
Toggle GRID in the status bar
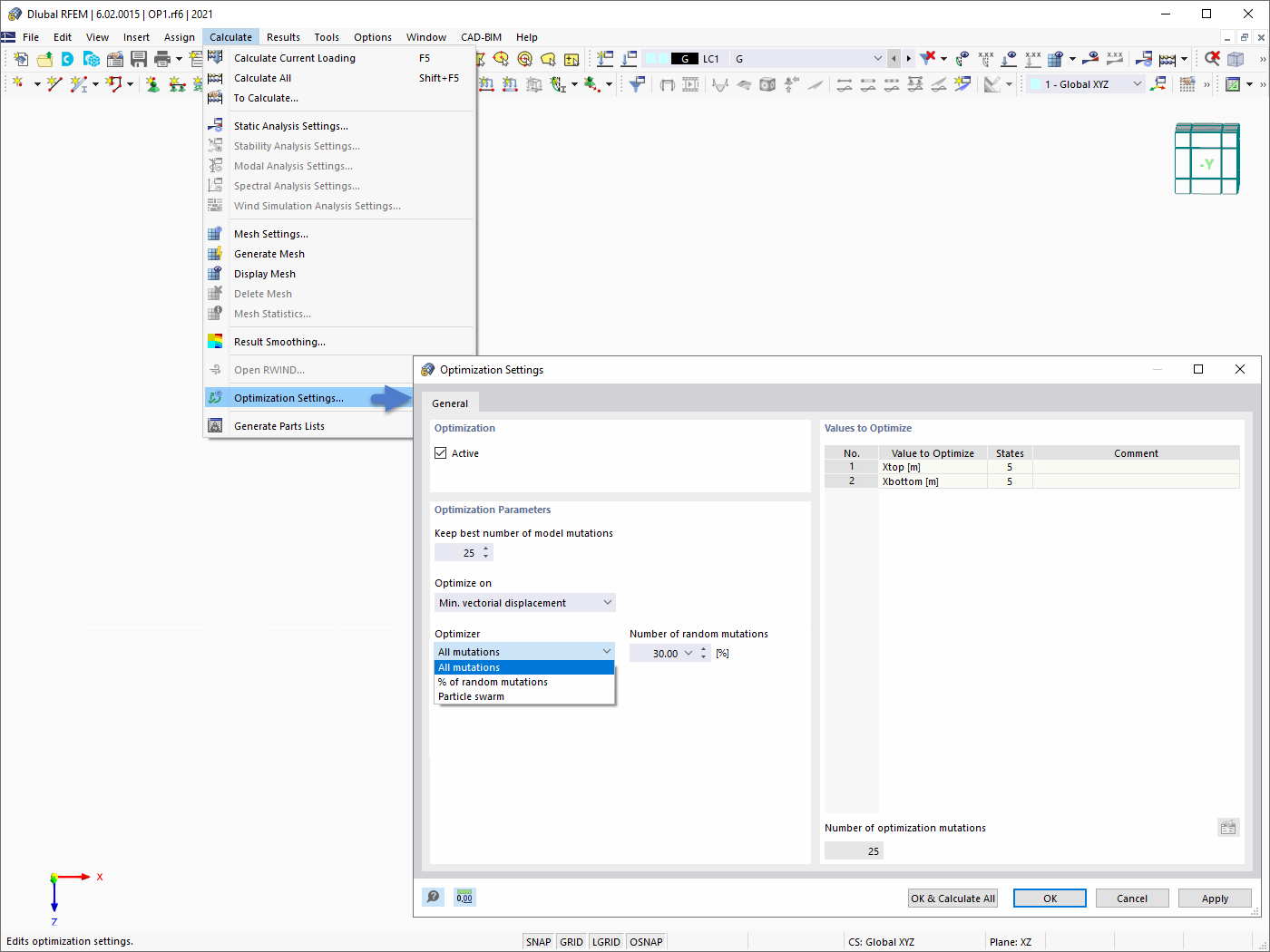tap(571, 942)
